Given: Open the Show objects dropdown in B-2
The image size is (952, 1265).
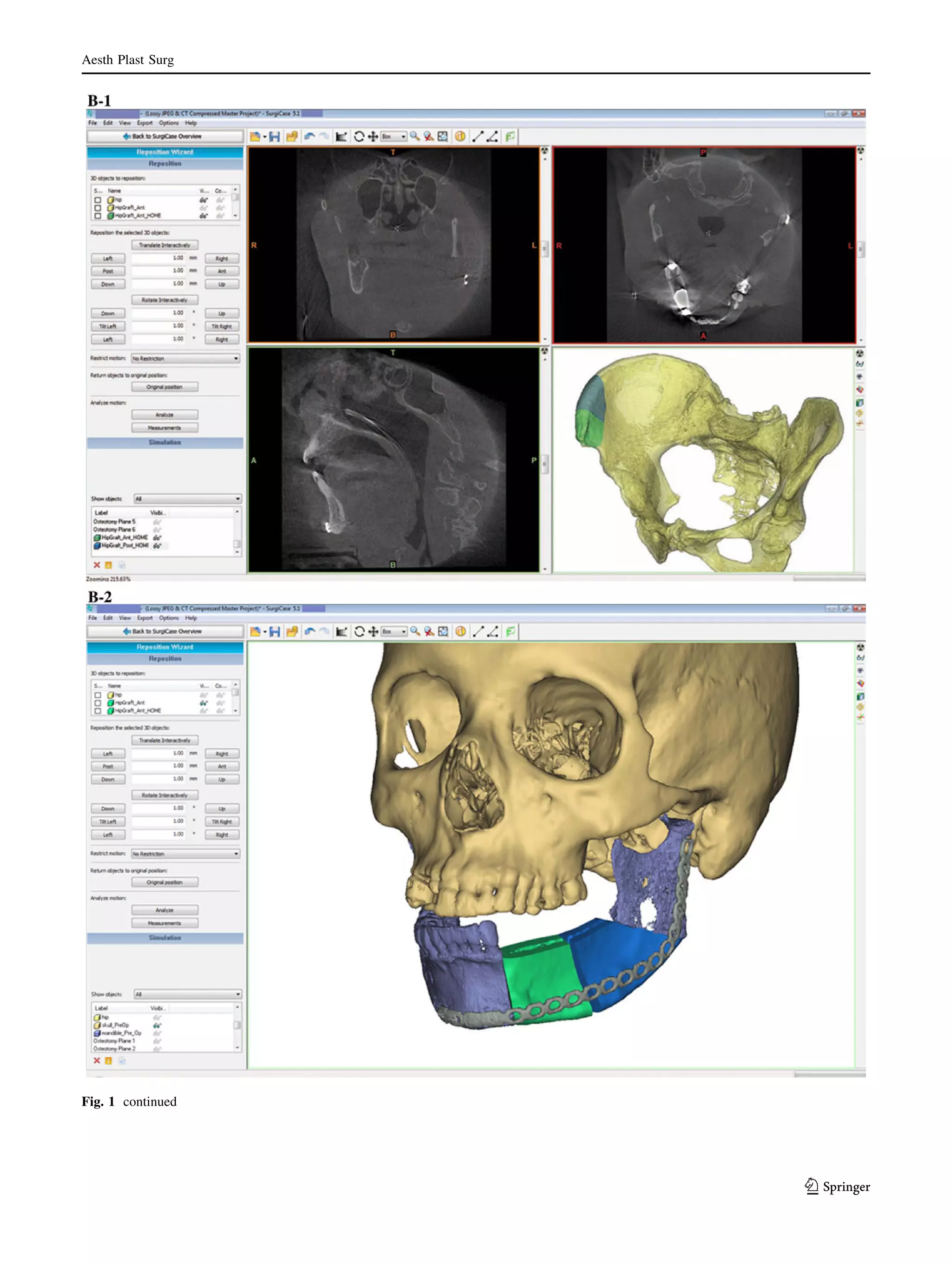Looking at the screenshot, I should (187, 994).
